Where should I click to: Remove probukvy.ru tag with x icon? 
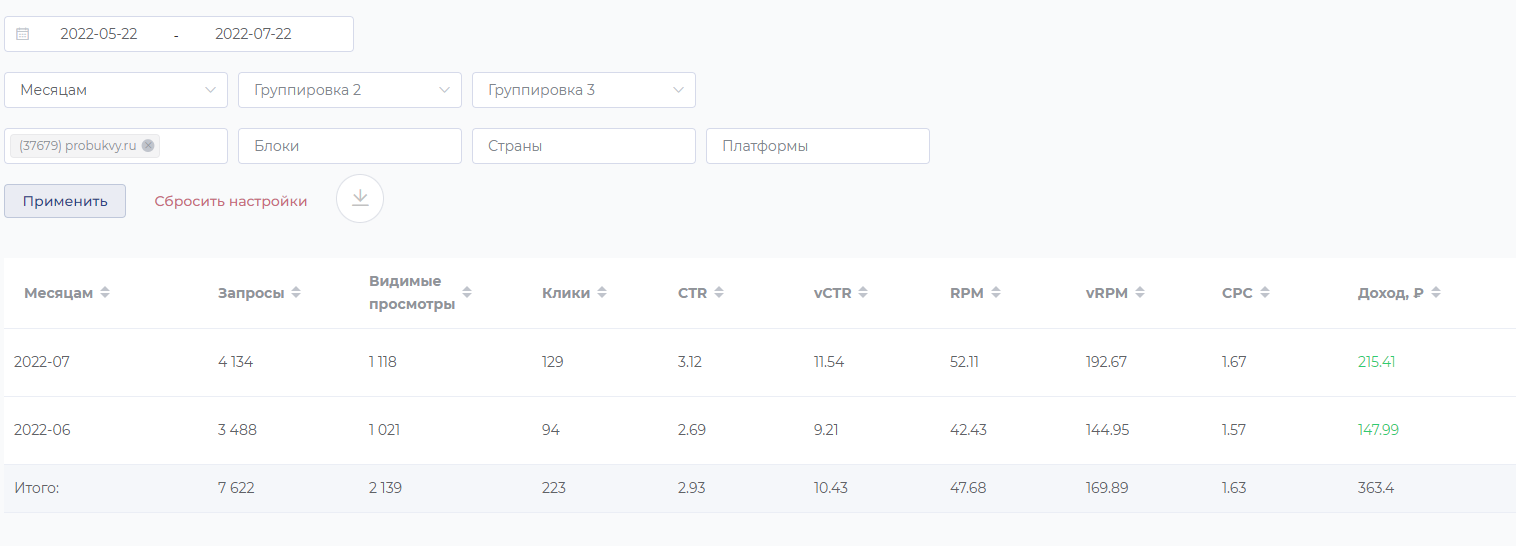tap(148, 145)
